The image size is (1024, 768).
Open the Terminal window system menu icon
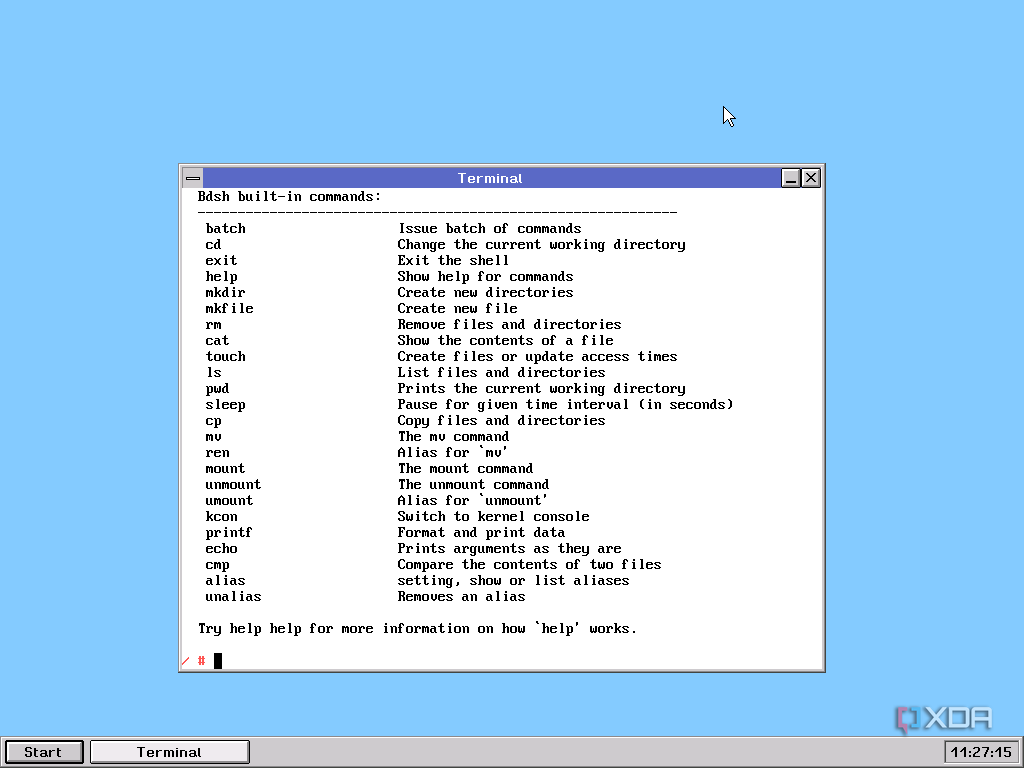(x=193, y=178)
